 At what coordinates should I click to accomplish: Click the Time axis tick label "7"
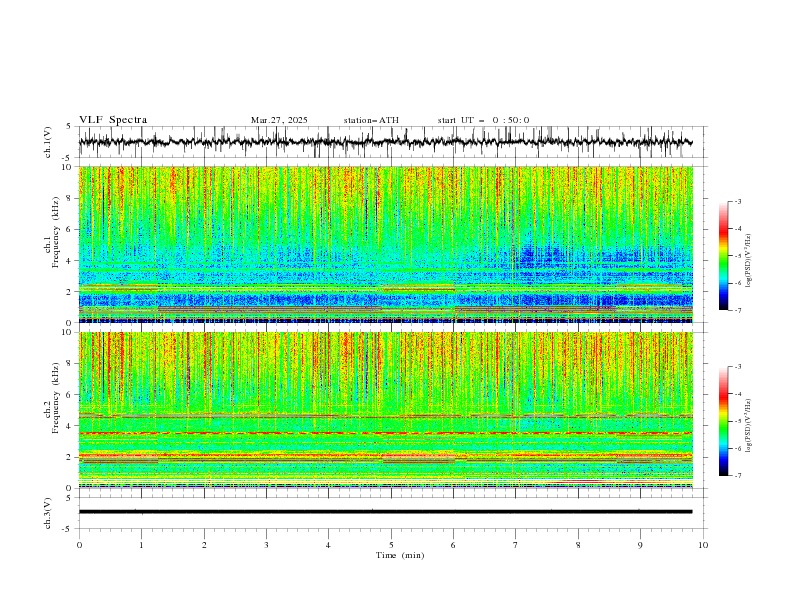click(x=516, y=545)
